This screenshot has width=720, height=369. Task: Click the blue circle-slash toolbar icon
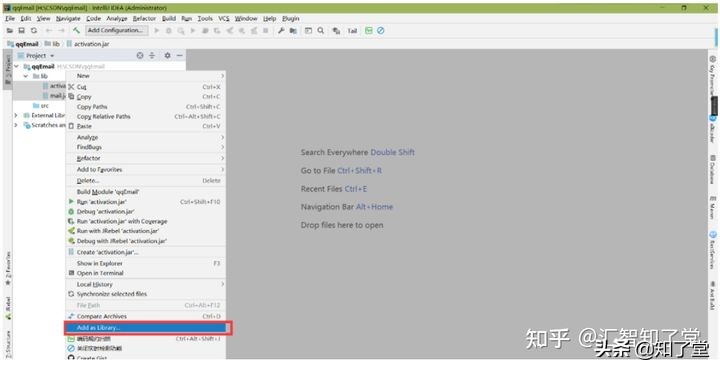point(381,31)
